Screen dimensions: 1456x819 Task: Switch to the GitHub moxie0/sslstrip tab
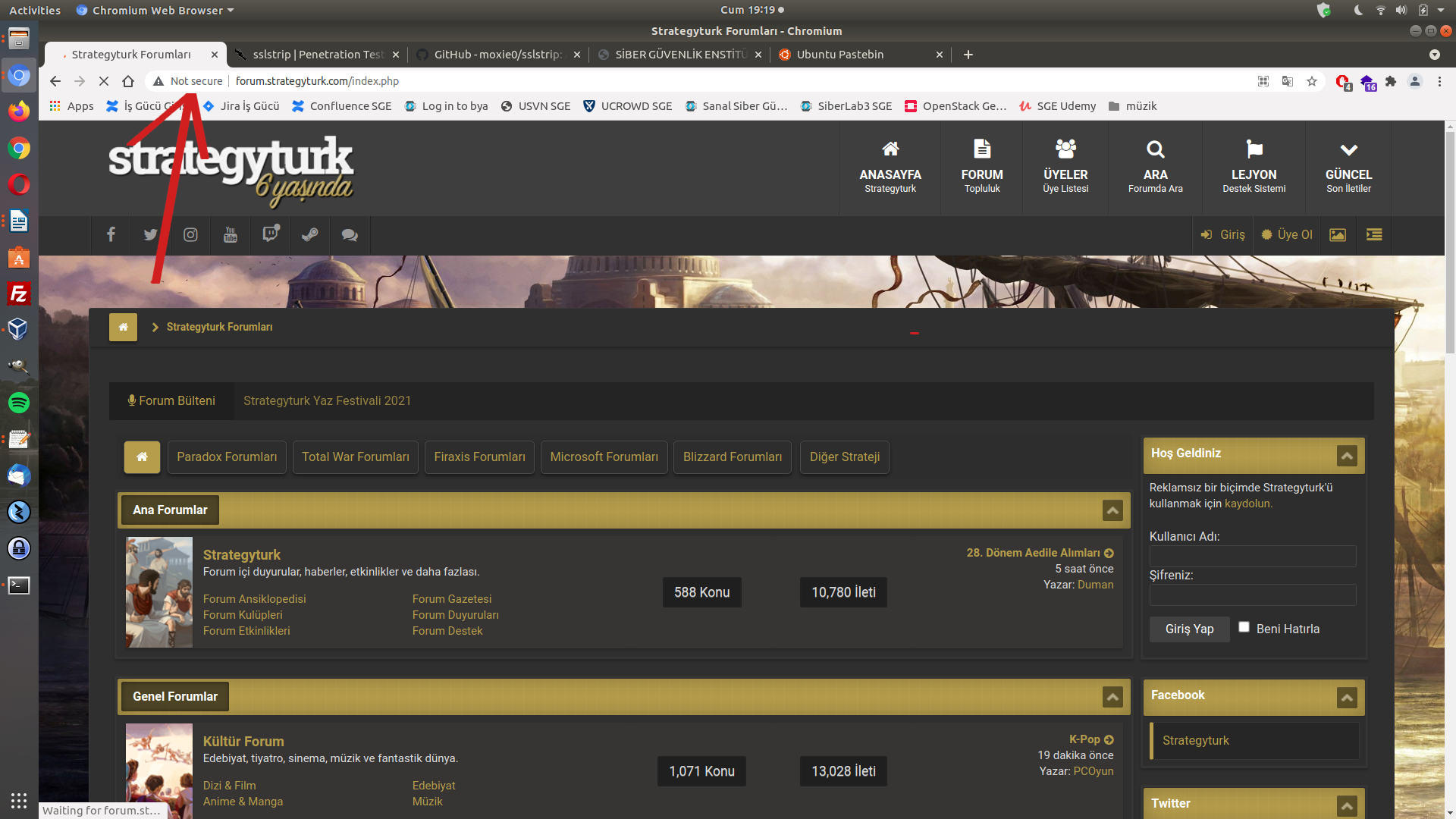[x=497, y=55]
